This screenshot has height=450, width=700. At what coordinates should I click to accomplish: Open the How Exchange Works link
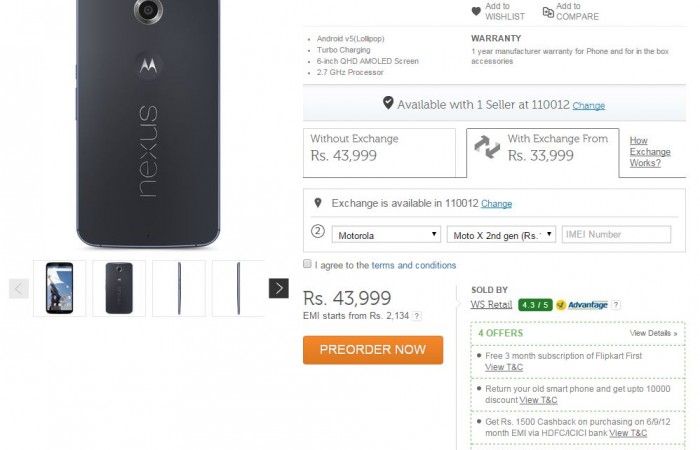click(650, 152)
